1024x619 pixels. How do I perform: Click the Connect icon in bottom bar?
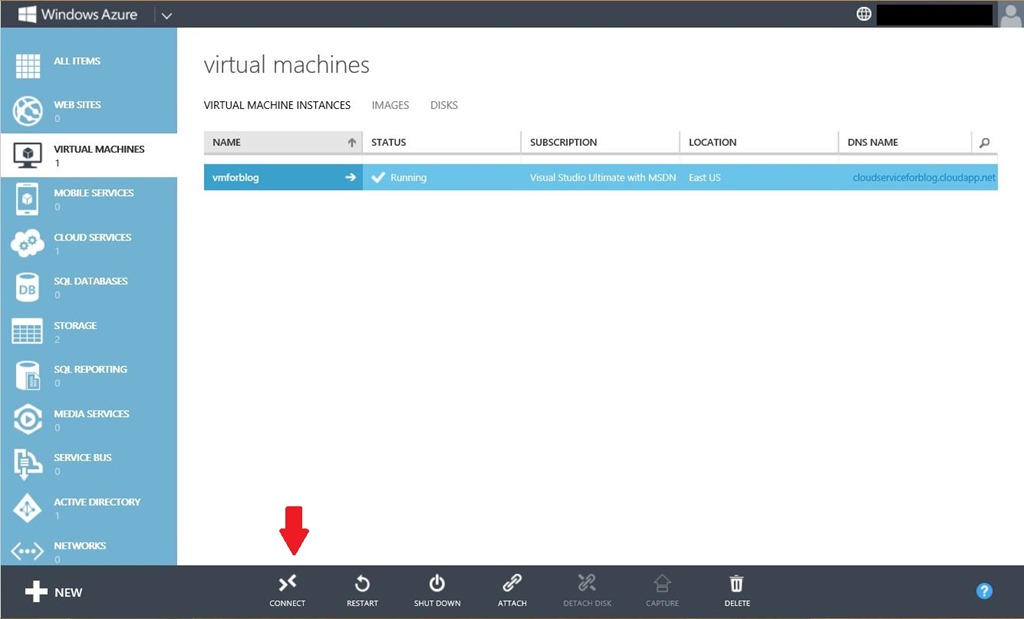[287, 583]
